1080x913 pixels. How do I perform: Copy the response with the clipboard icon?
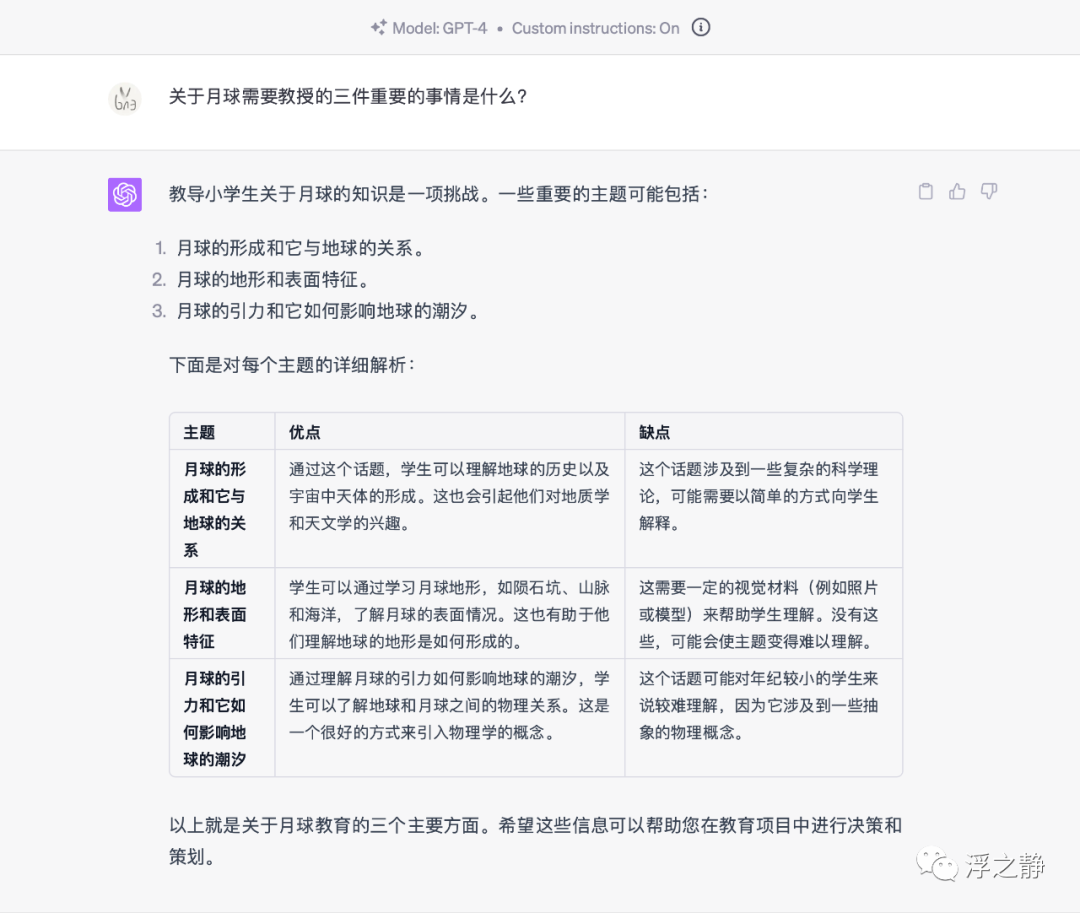click(x=926, y=192)
